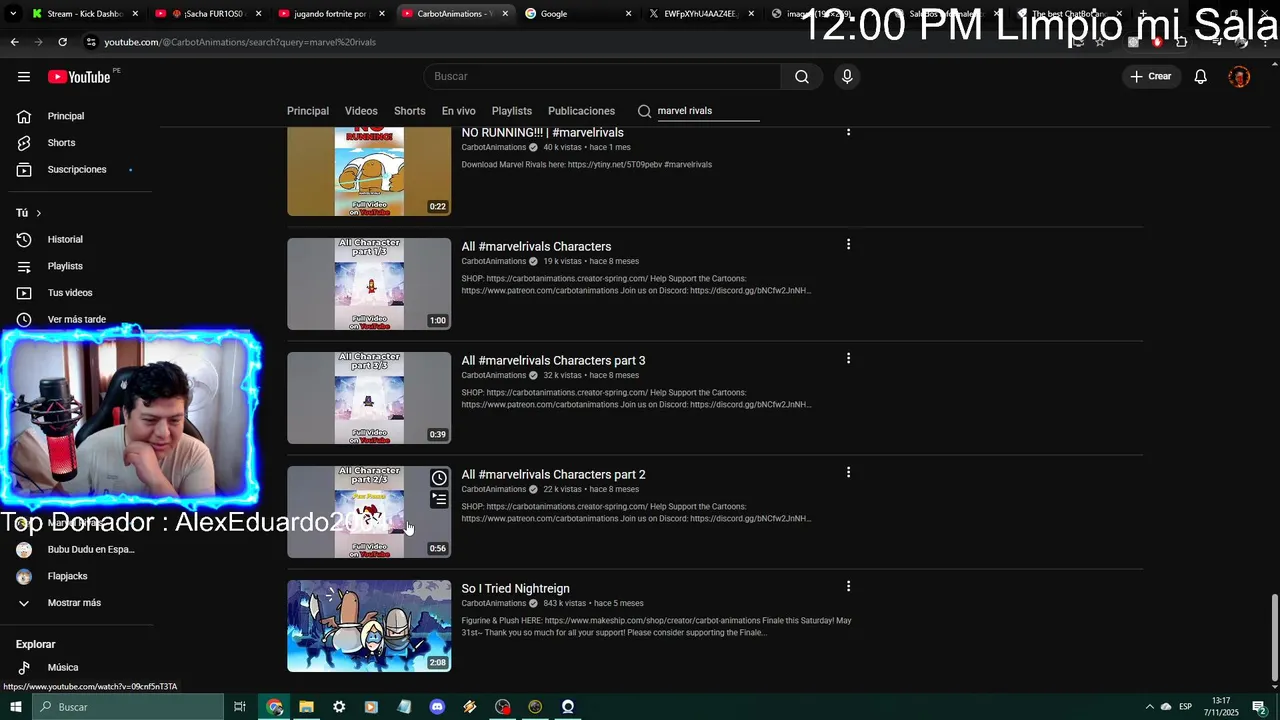Click the Crear button
Image resolution: width=1280 pixels, height=720 pixels.
[x=1151, y=77]
